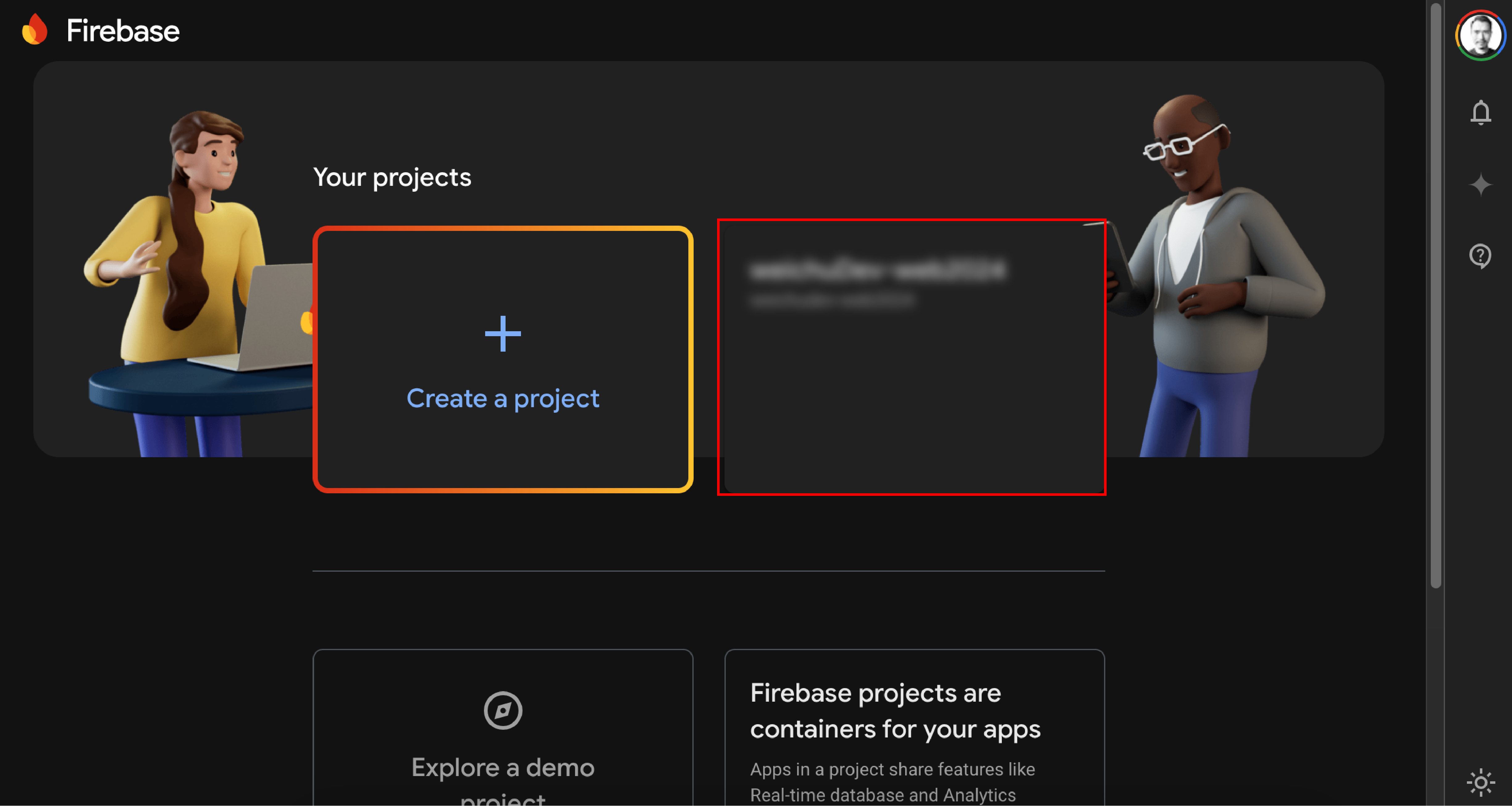Open the blurred existing project card
Image resolution: width=1512 pixels, height=806 pixels.
coord(914,359)
